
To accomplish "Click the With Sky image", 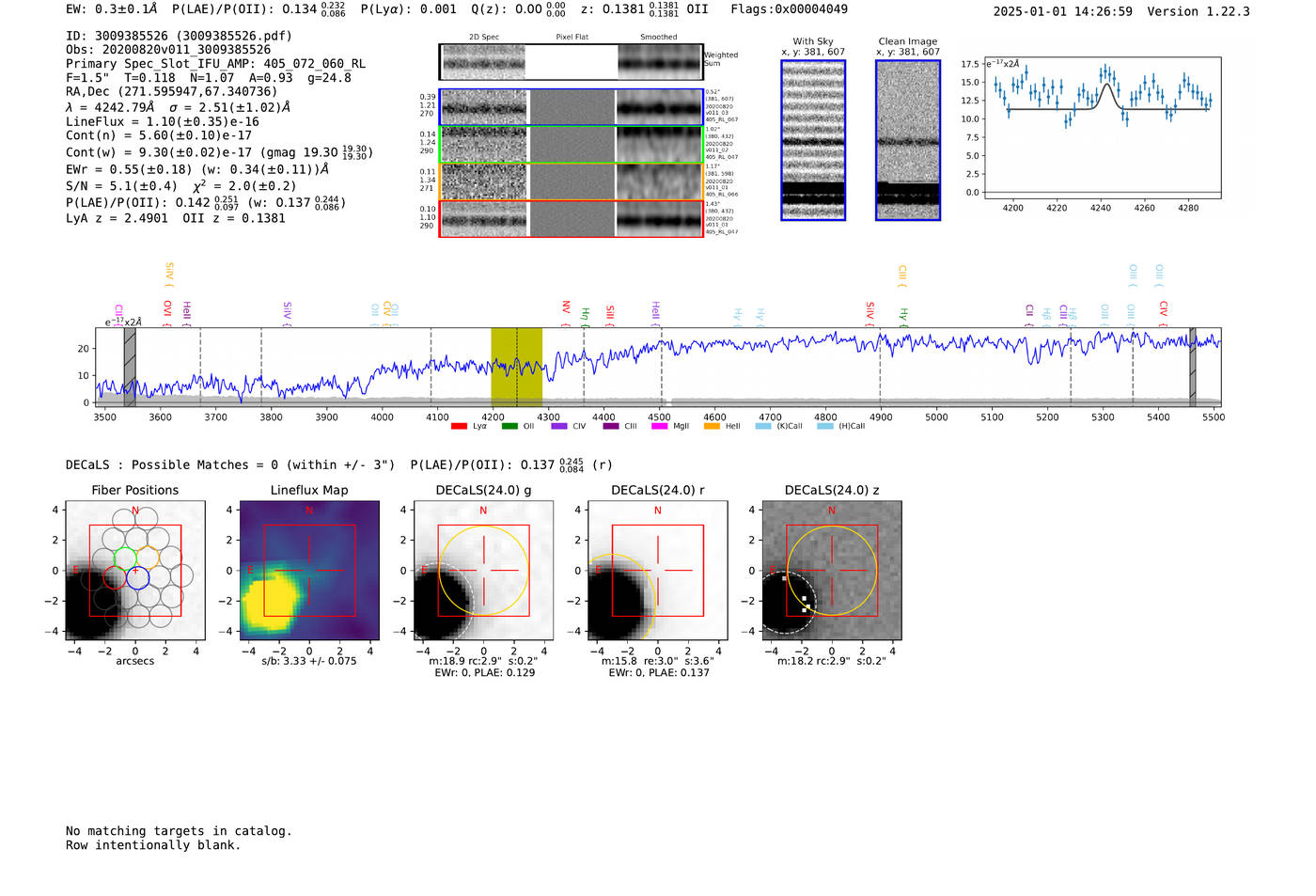I will click(x=813, y=140).
